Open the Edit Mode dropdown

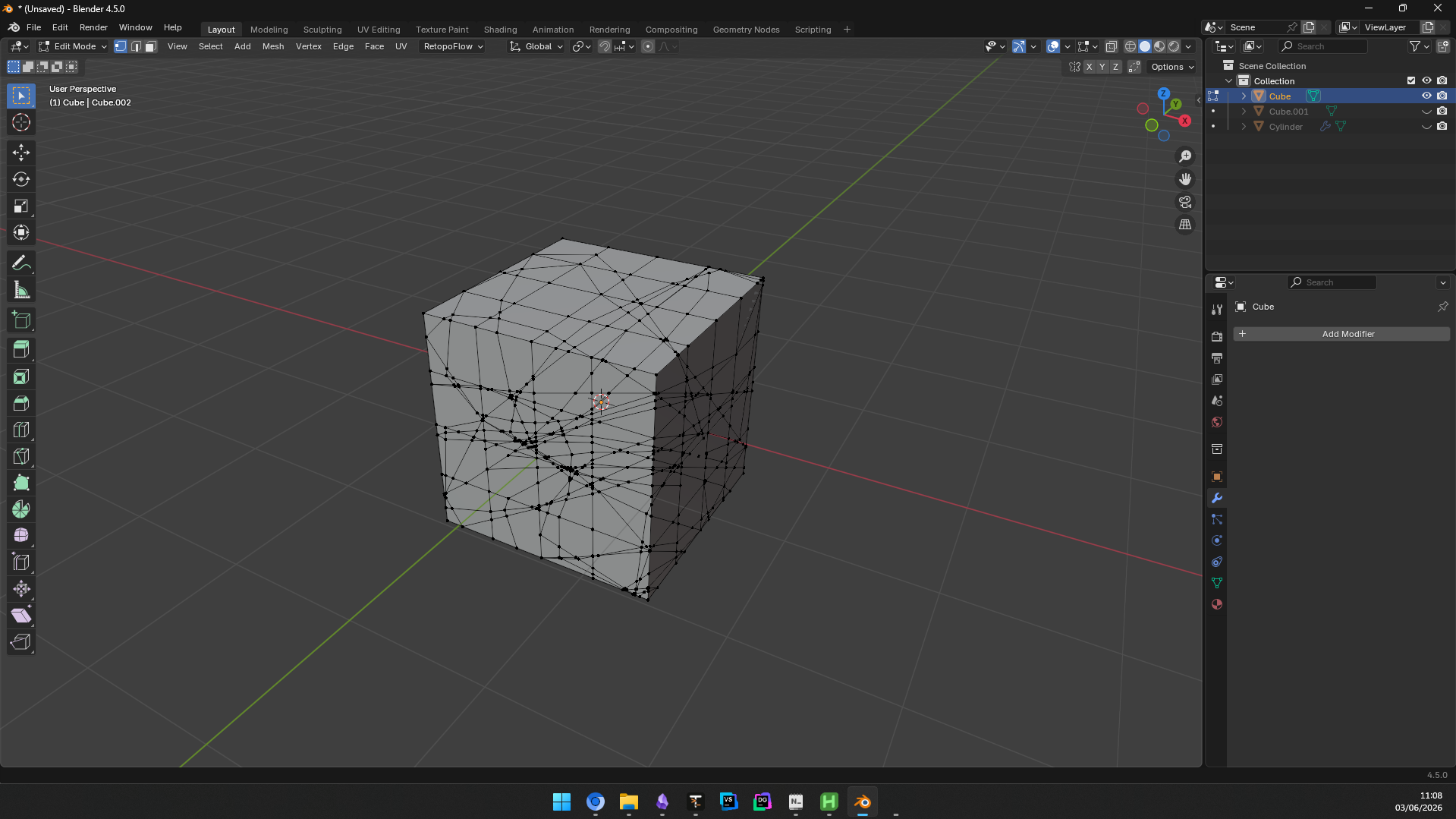coord(73,46)
